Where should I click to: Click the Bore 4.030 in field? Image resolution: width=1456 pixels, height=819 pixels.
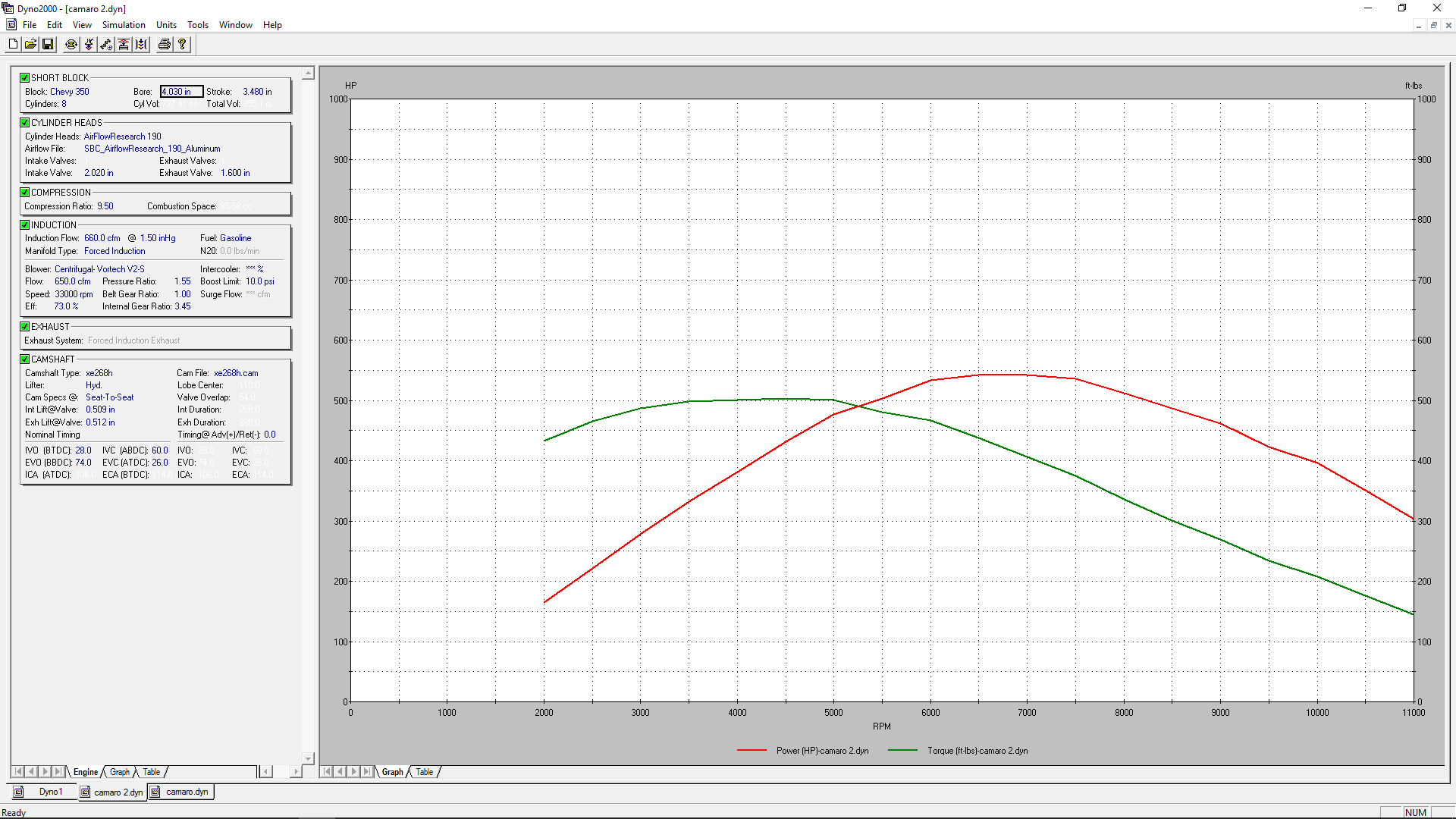pyautogui.click(x=180, y=92)
